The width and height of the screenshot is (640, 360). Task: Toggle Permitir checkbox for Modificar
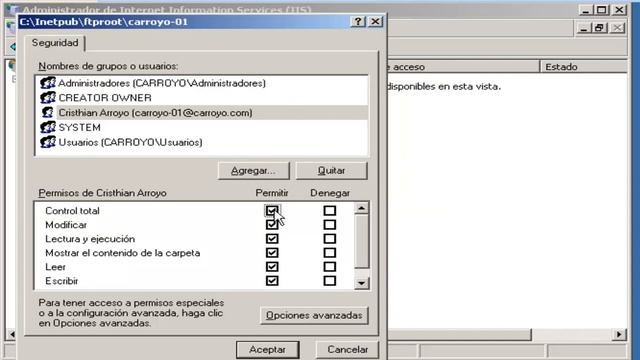click(x=272, y=225)
